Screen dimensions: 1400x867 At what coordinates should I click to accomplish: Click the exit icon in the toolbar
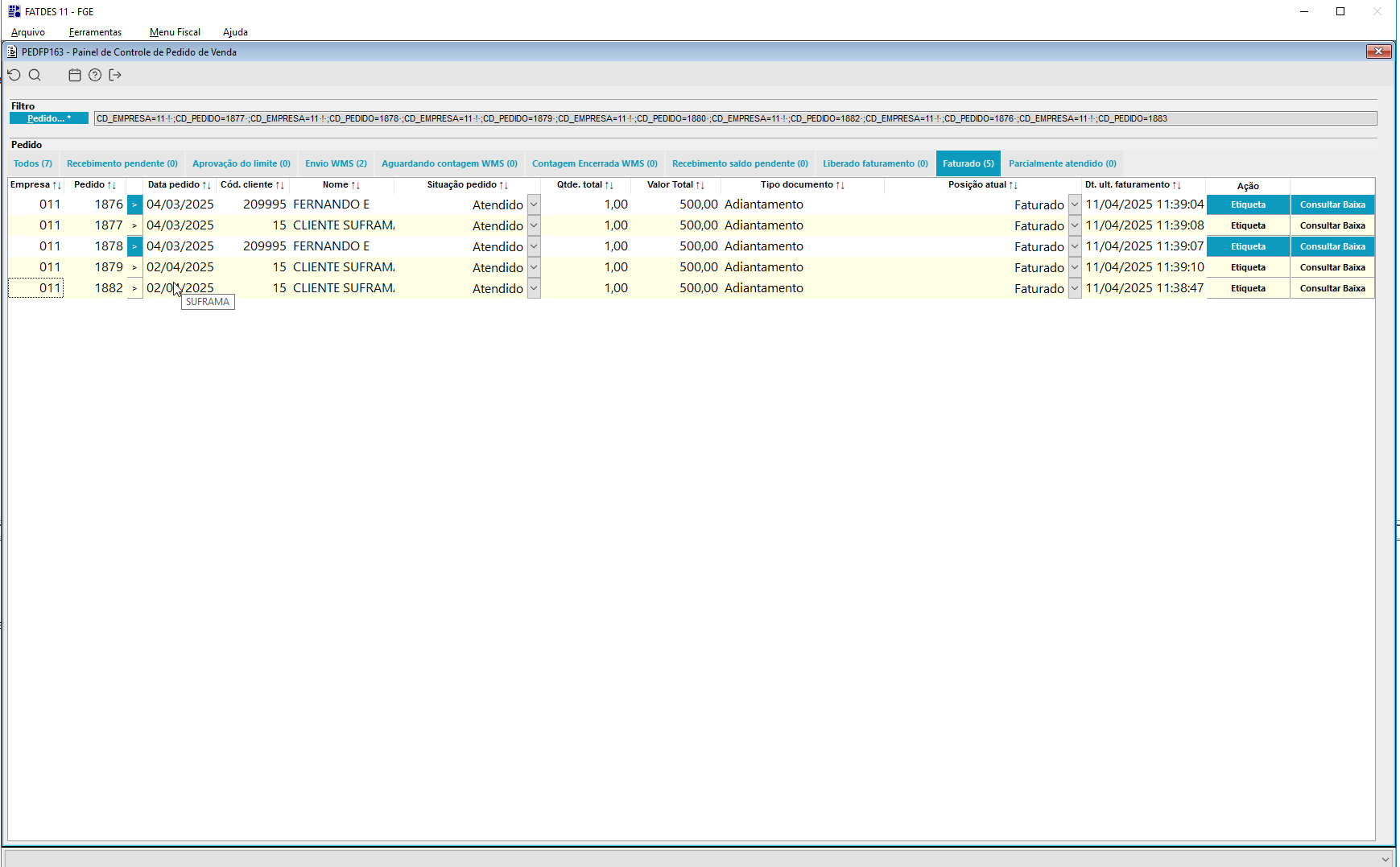pos(115,75)
